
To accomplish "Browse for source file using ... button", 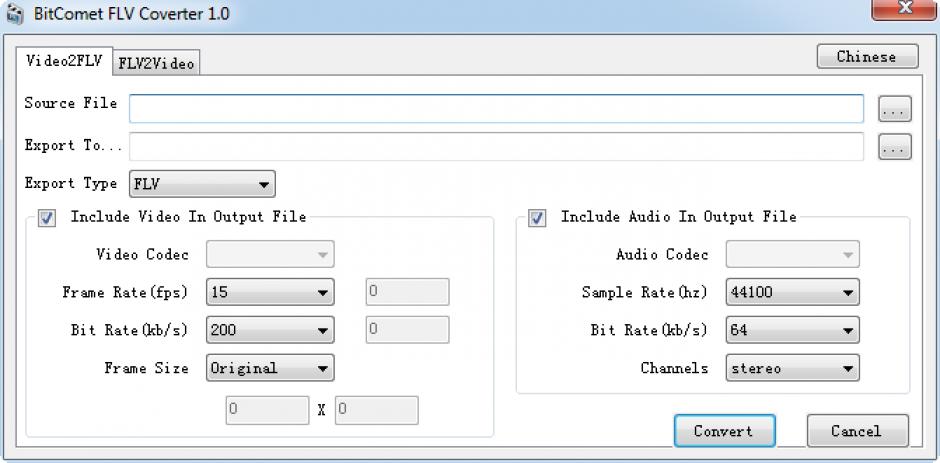I will [x=894, y=109].
